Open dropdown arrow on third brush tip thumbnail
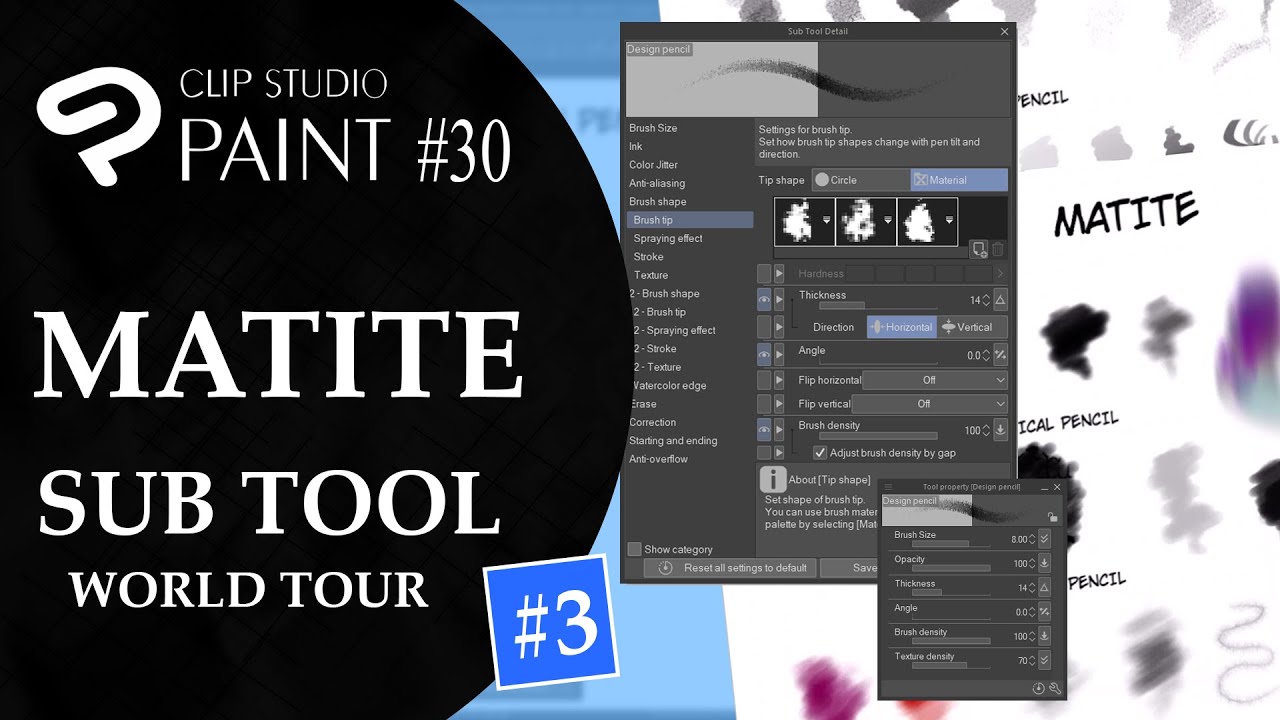1280x720 pixels. click(949, 221)
